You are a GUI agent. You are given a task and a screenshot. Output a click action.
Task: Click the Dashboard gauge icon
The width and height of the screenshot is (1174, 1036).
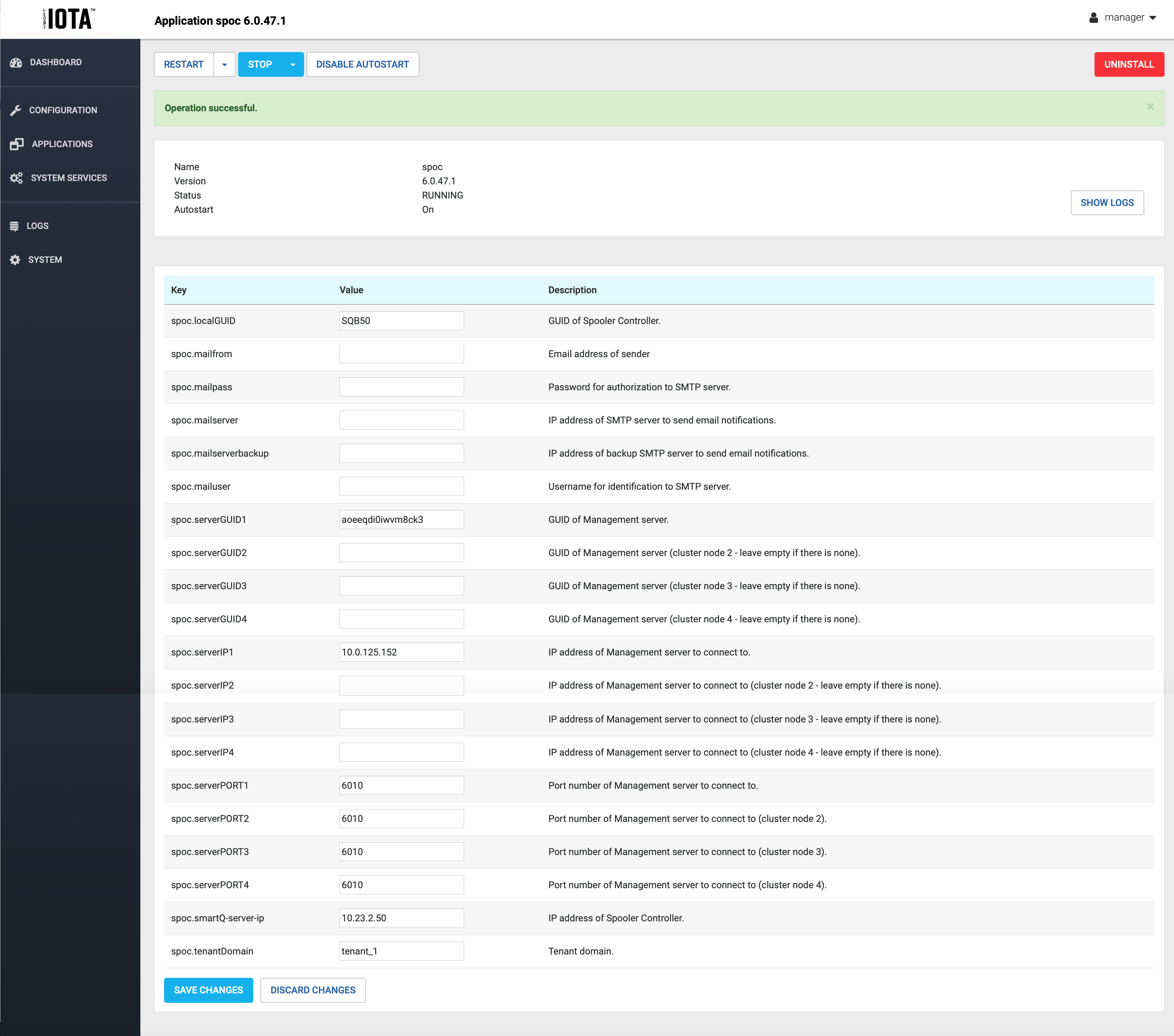[x=16, y=63]
